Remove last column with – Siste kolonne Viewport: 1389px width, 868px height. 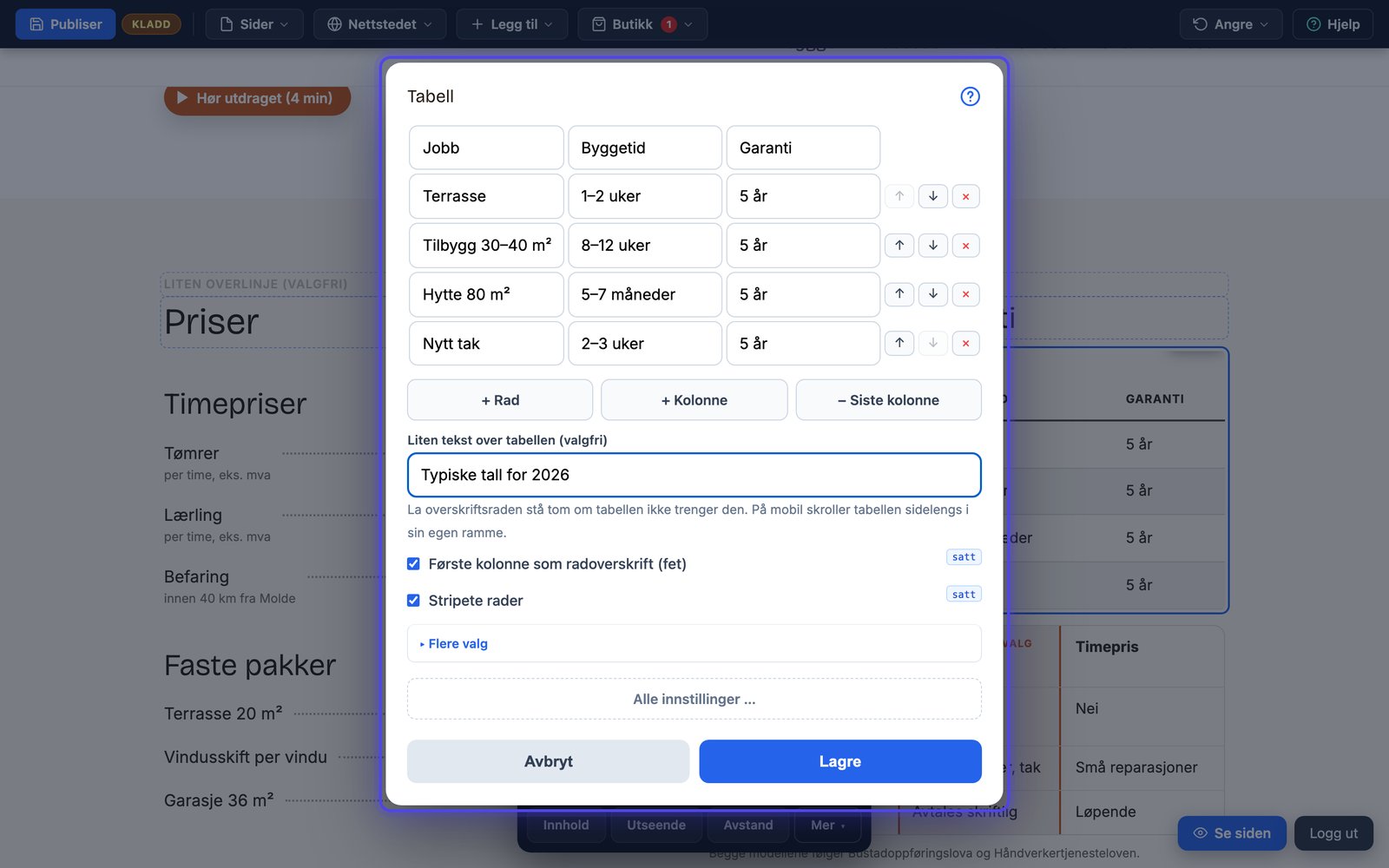point(889,400)
